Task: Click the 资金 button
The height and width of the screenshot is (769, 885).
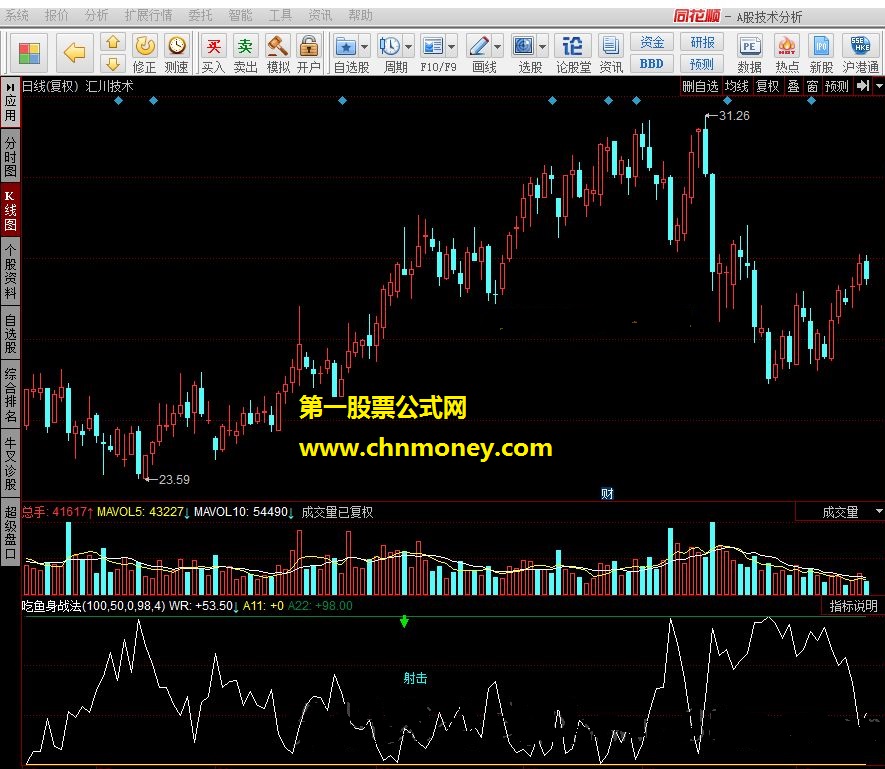Action: pos(652,42)
